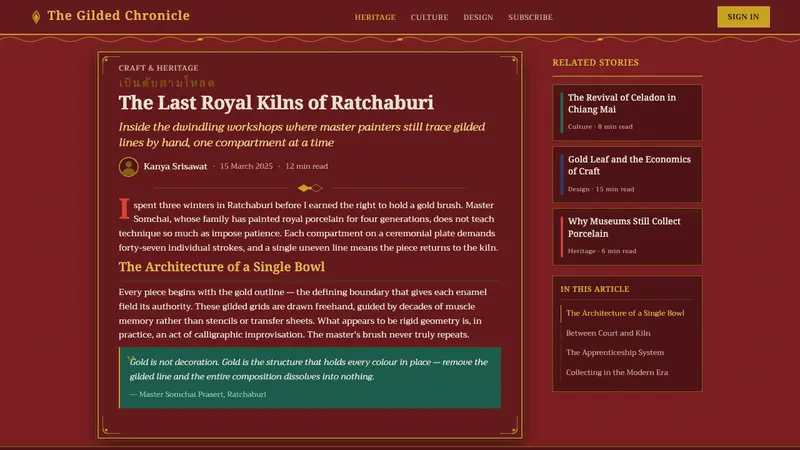Image resolution: width=800 pixels, height=450 pixels.
Task: Select Subscribe in the top navigation
Action: tap(530, 17)
